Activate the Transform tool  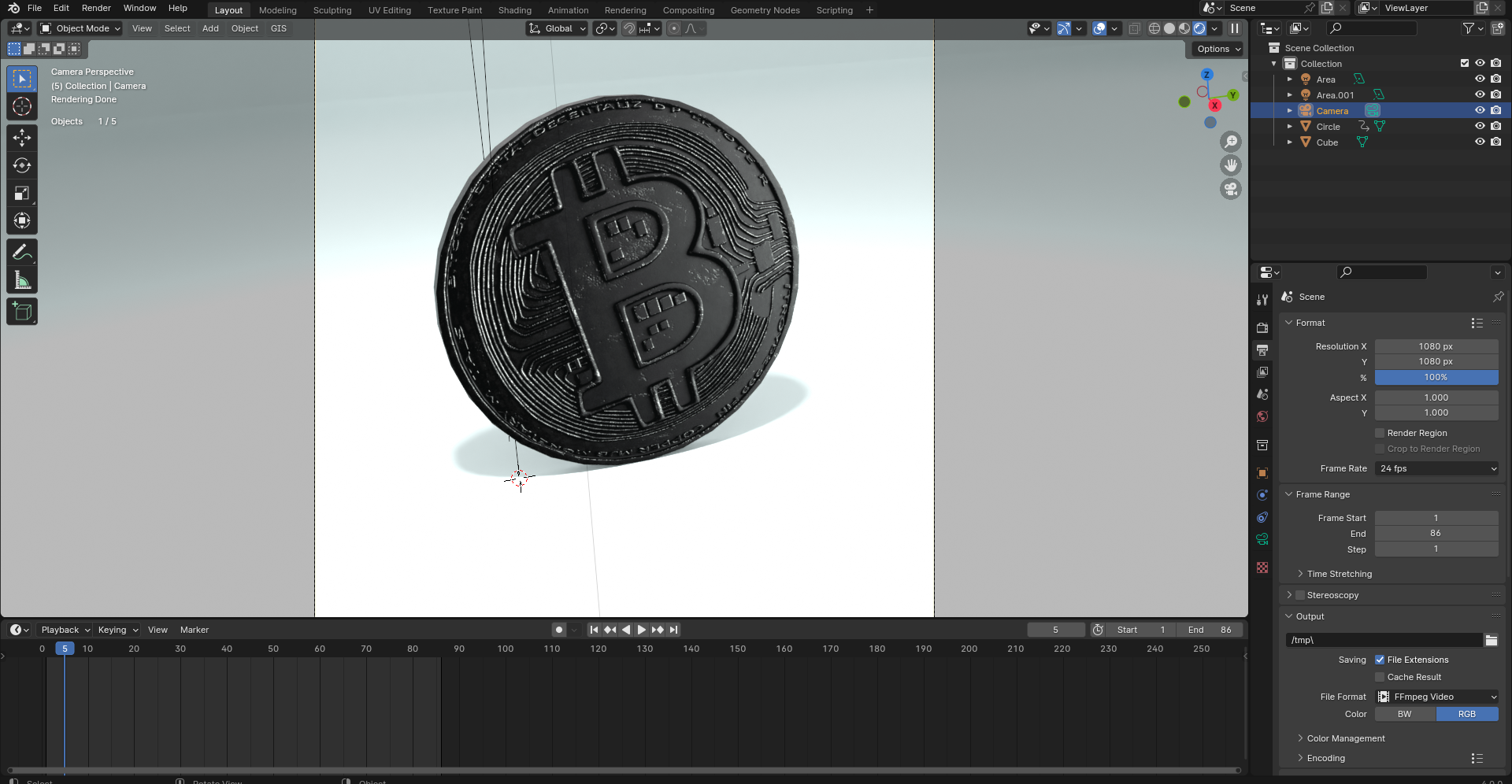coord(22,221)
